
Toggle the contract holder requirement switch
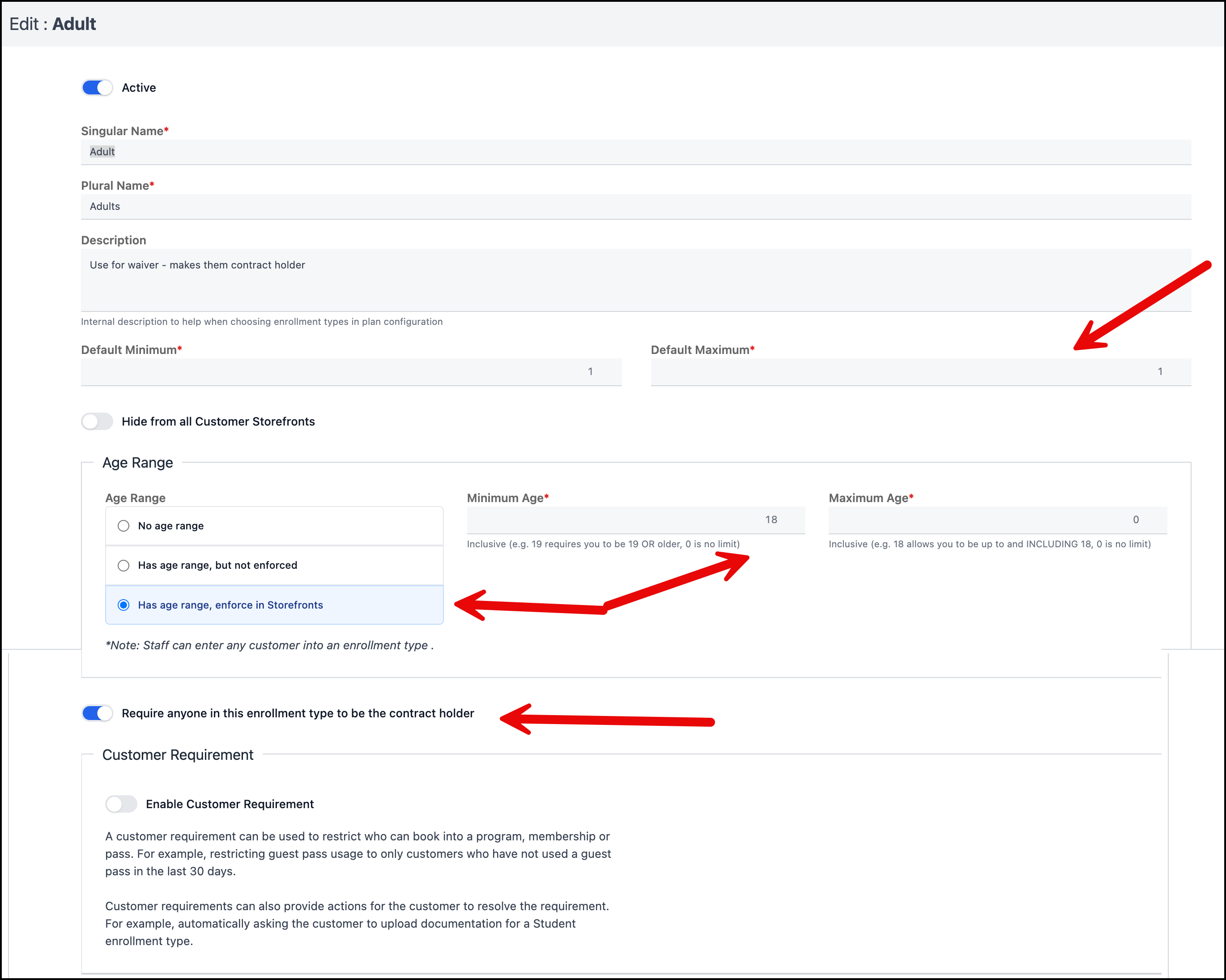click(97, 713)
